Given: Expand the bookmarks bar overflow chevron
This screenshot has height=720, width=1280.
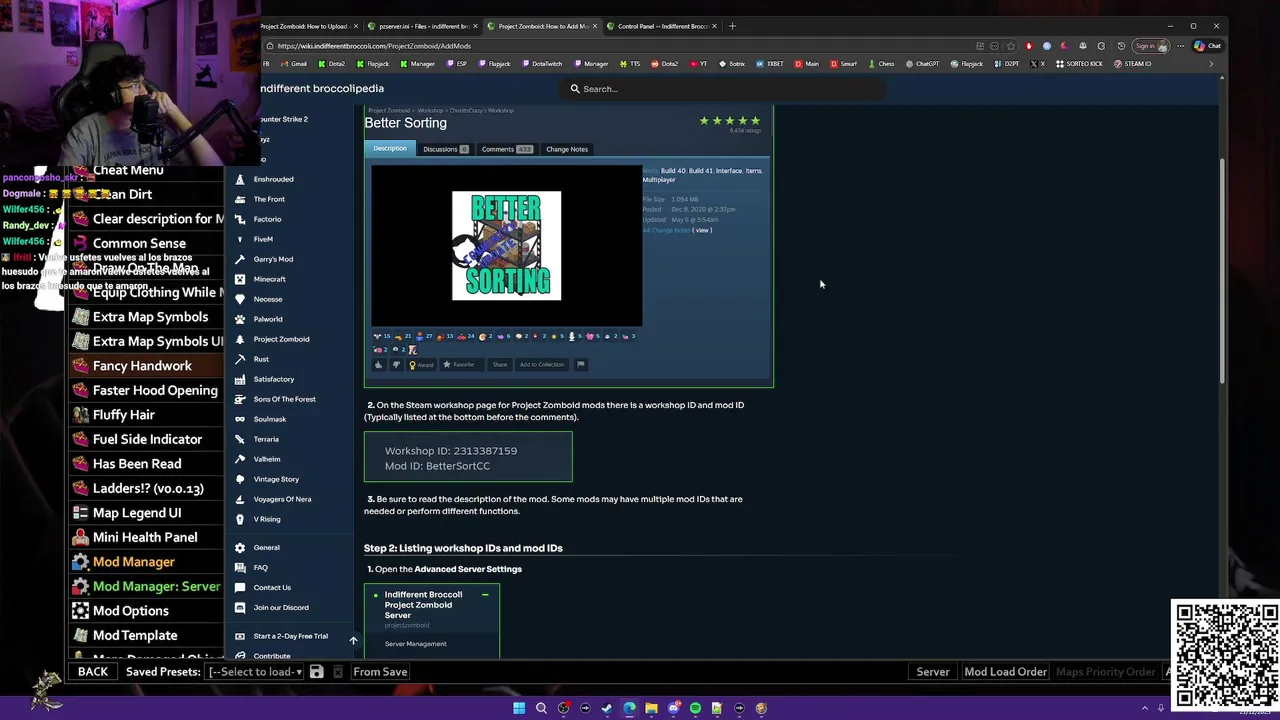Looking at the screenshot, I should click(1211, 64).
